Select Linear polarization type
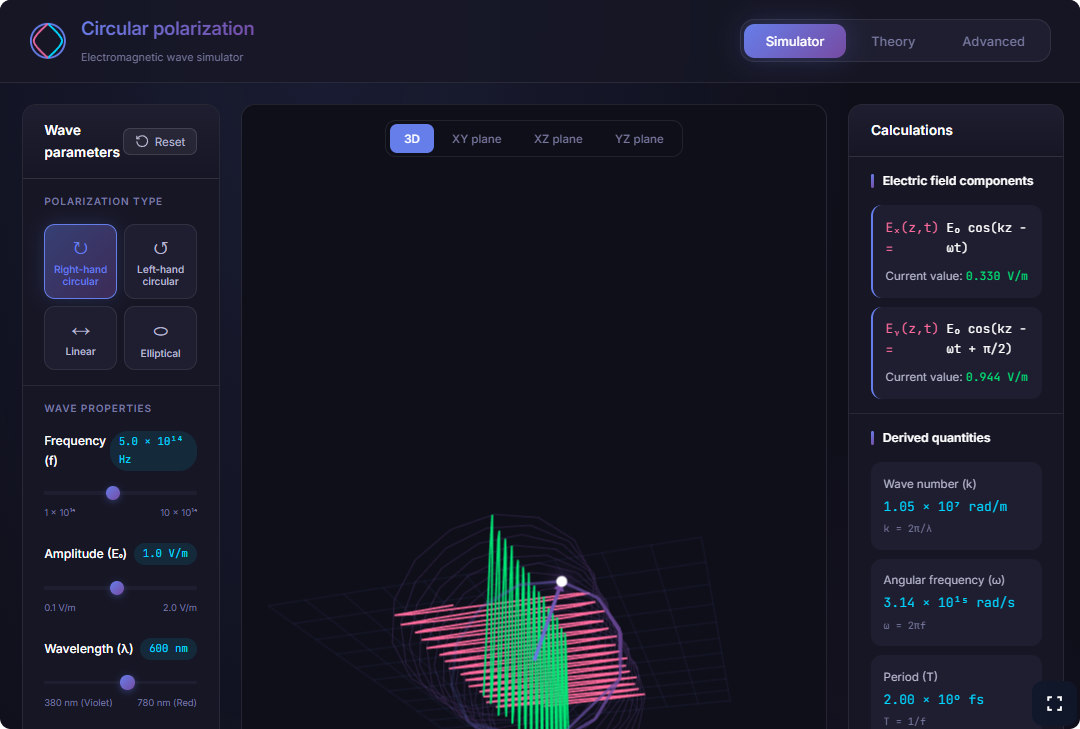This screenshot has width=1080, height=729. pos(81,338)
